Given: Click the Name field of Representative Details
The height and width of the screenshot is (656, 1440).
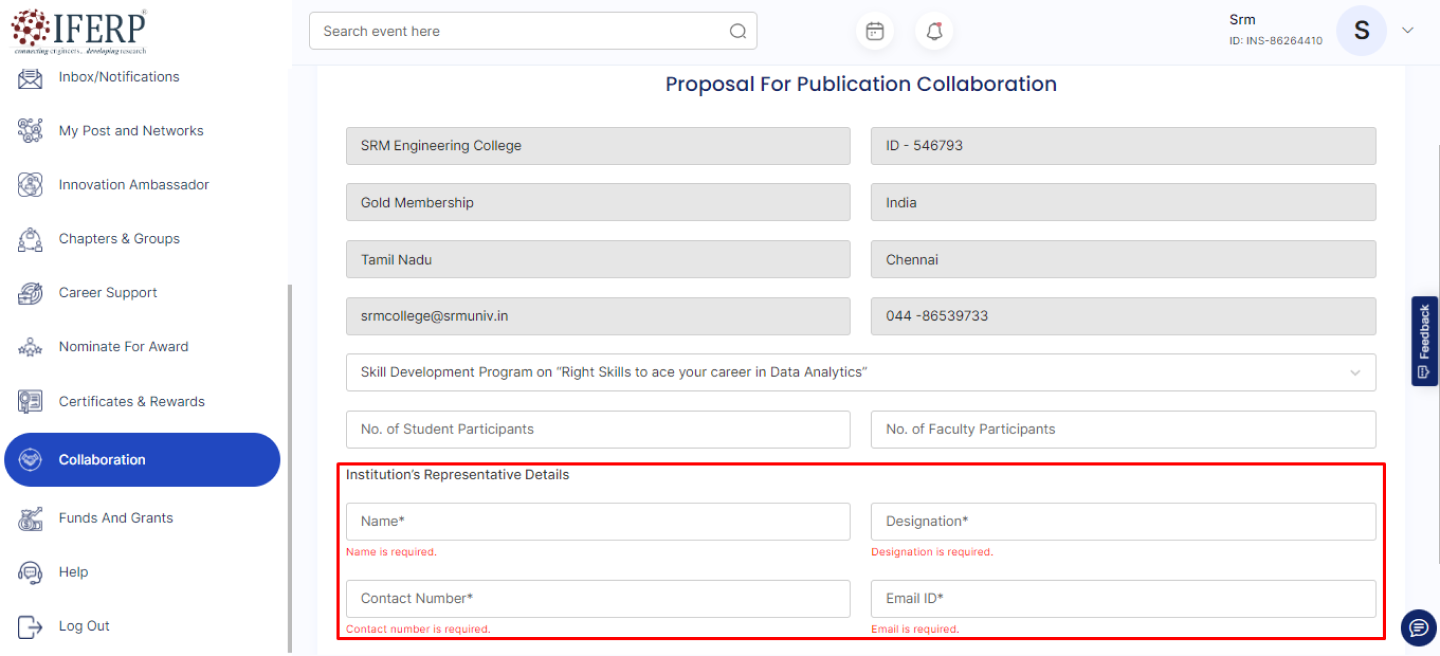Looking at the screenshot, I should click(x=597, y=521).
